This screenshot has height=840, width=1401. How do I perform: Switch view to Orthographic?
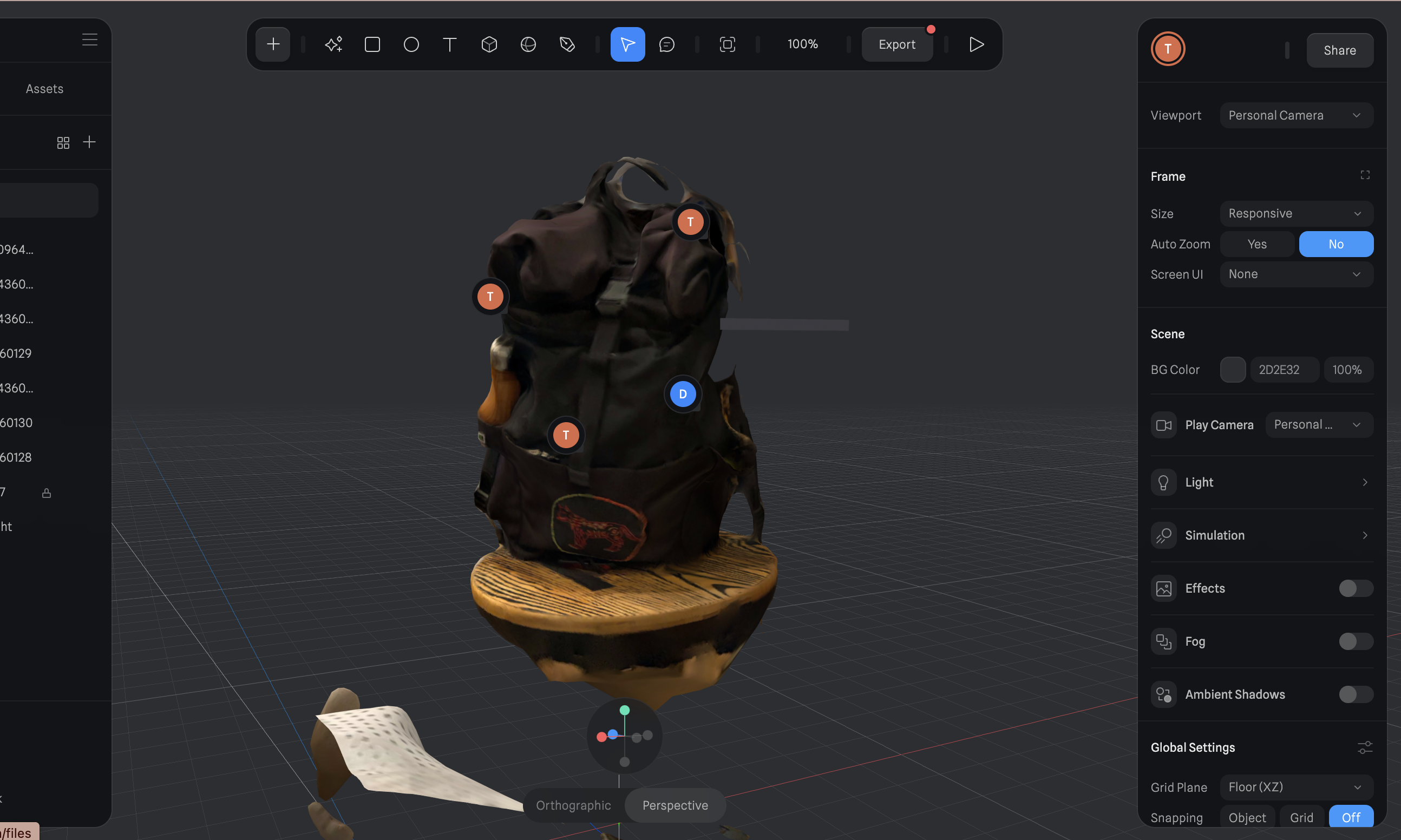coord(573,805)
